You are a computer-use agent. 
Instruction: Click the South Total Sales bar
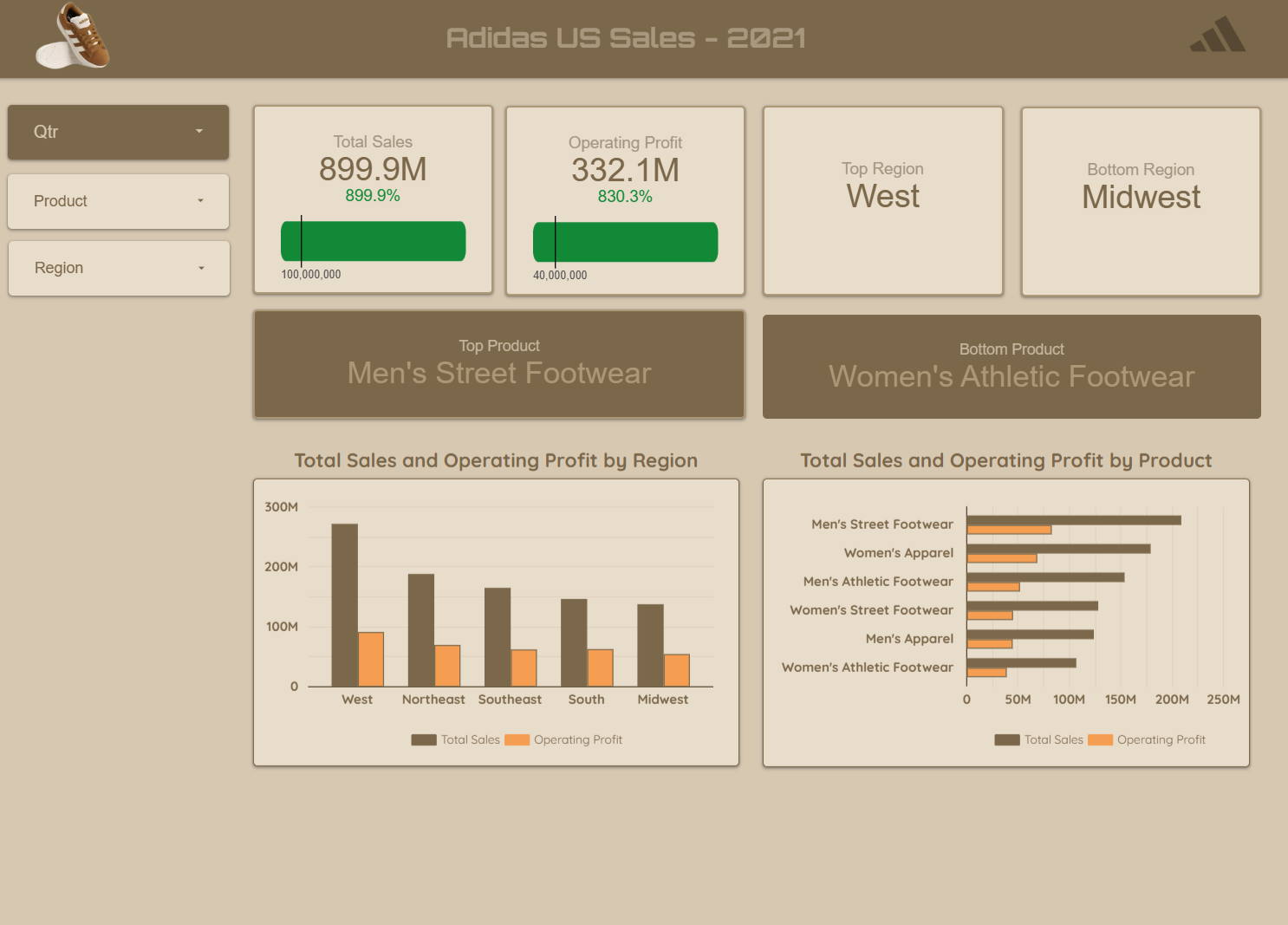coord(574,642)
